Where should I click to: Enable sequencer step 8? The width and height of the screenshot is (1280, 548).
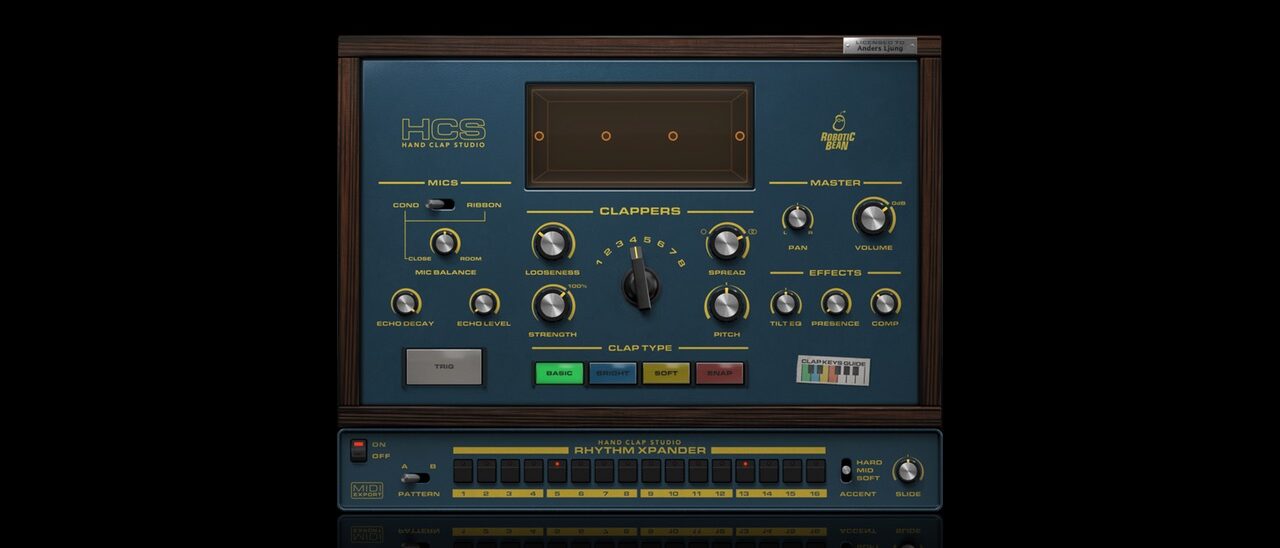pos(628,471)
